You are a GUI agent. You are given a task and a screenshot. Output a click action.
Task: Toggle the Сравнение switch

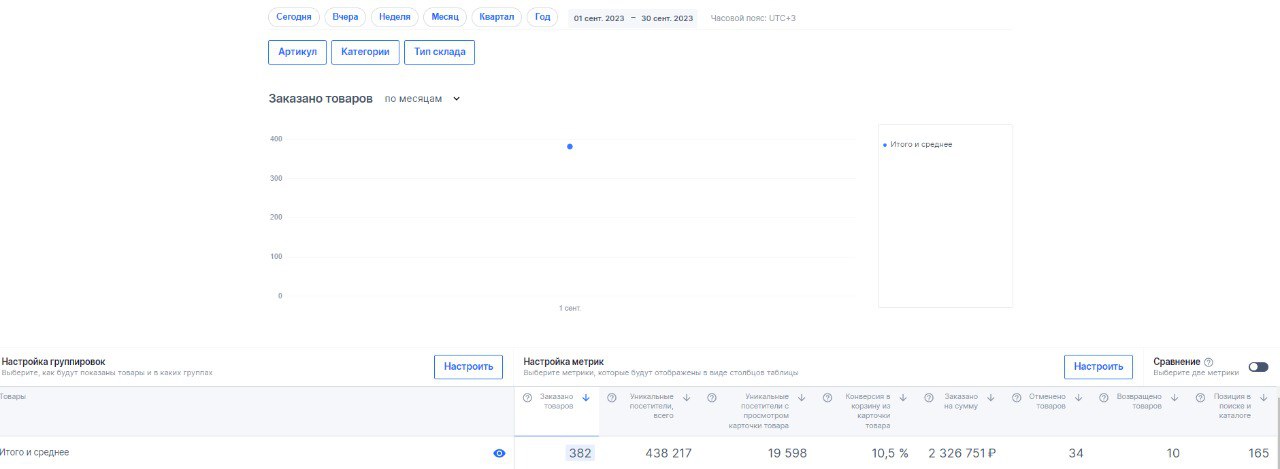(1258, 367)
